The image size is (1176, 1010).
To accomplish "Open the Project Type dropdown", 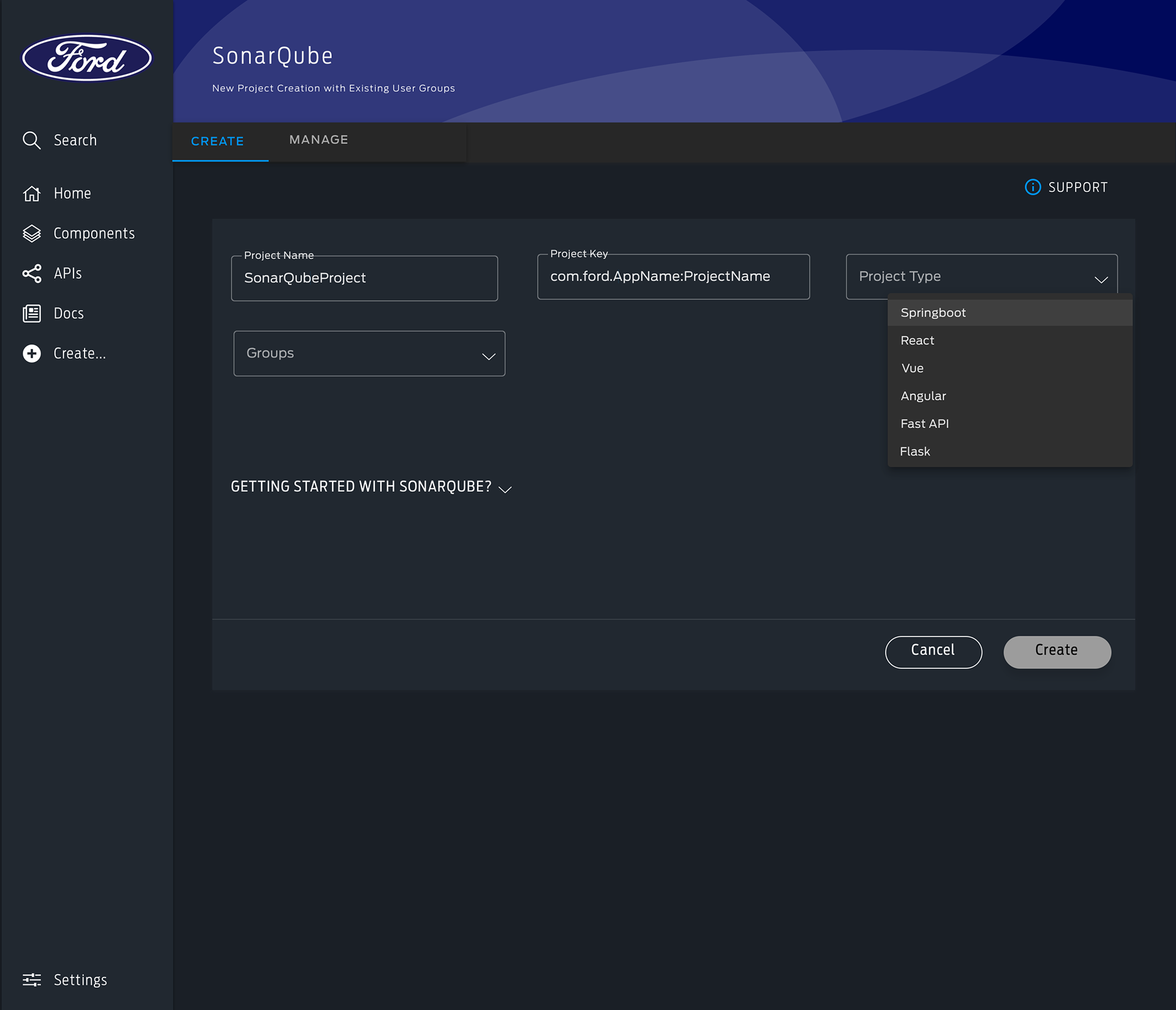I will click(x=981, y=277).
